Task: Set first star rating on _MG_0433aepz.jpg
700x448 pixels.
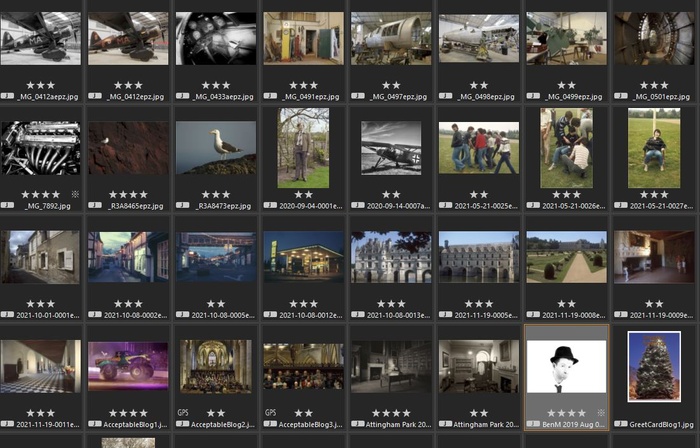Action: (x=206, y=86)
